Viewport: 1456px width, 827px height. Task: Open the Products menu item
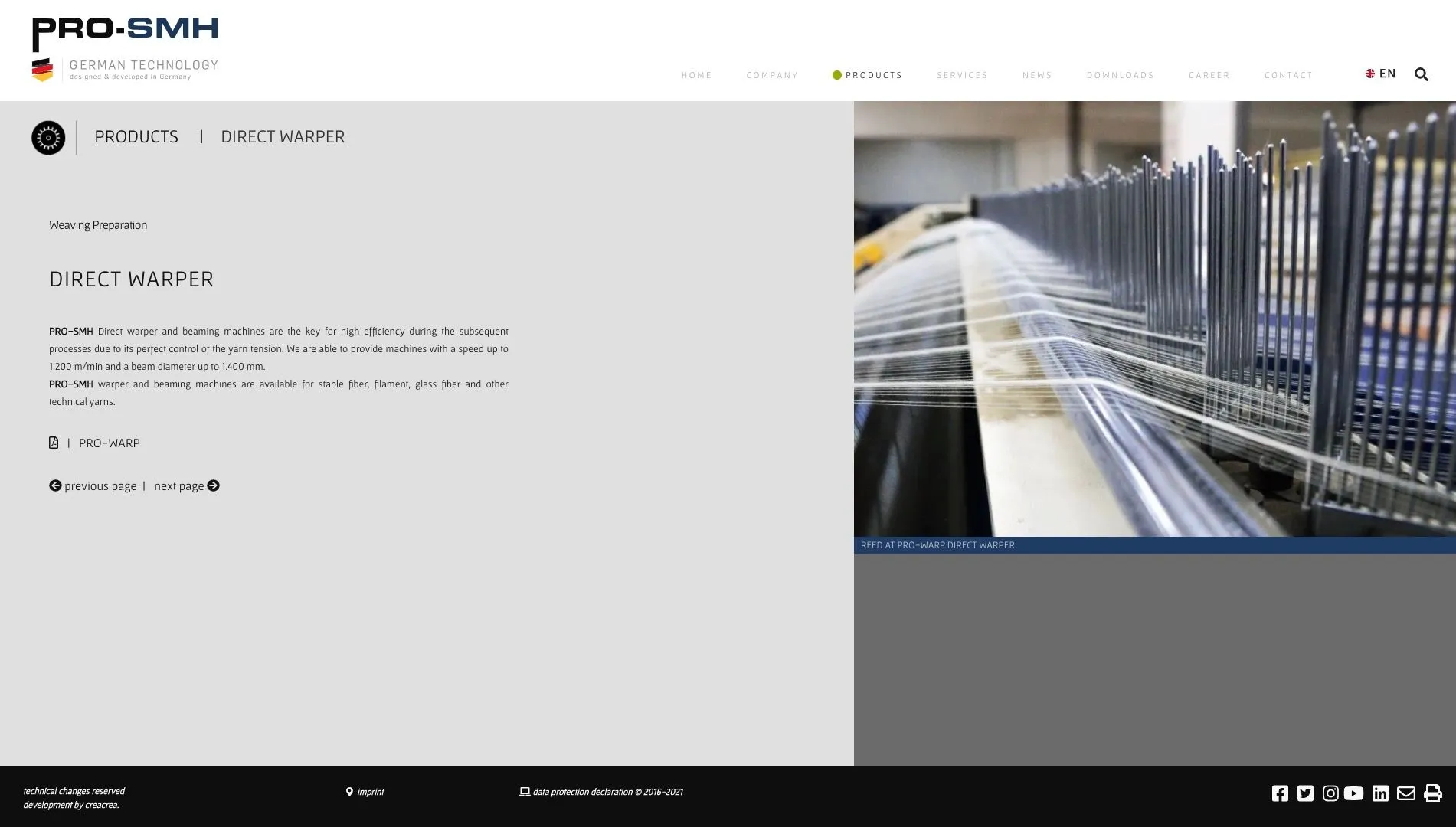[873, 75]
